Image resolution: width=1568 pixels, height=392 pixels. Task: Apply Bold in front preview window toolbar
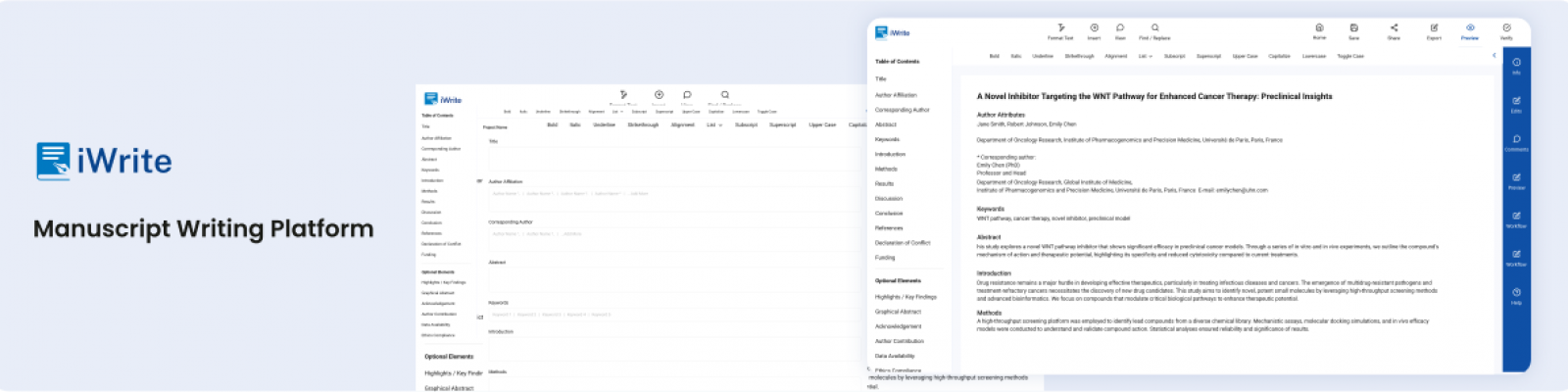click(994, 56)
